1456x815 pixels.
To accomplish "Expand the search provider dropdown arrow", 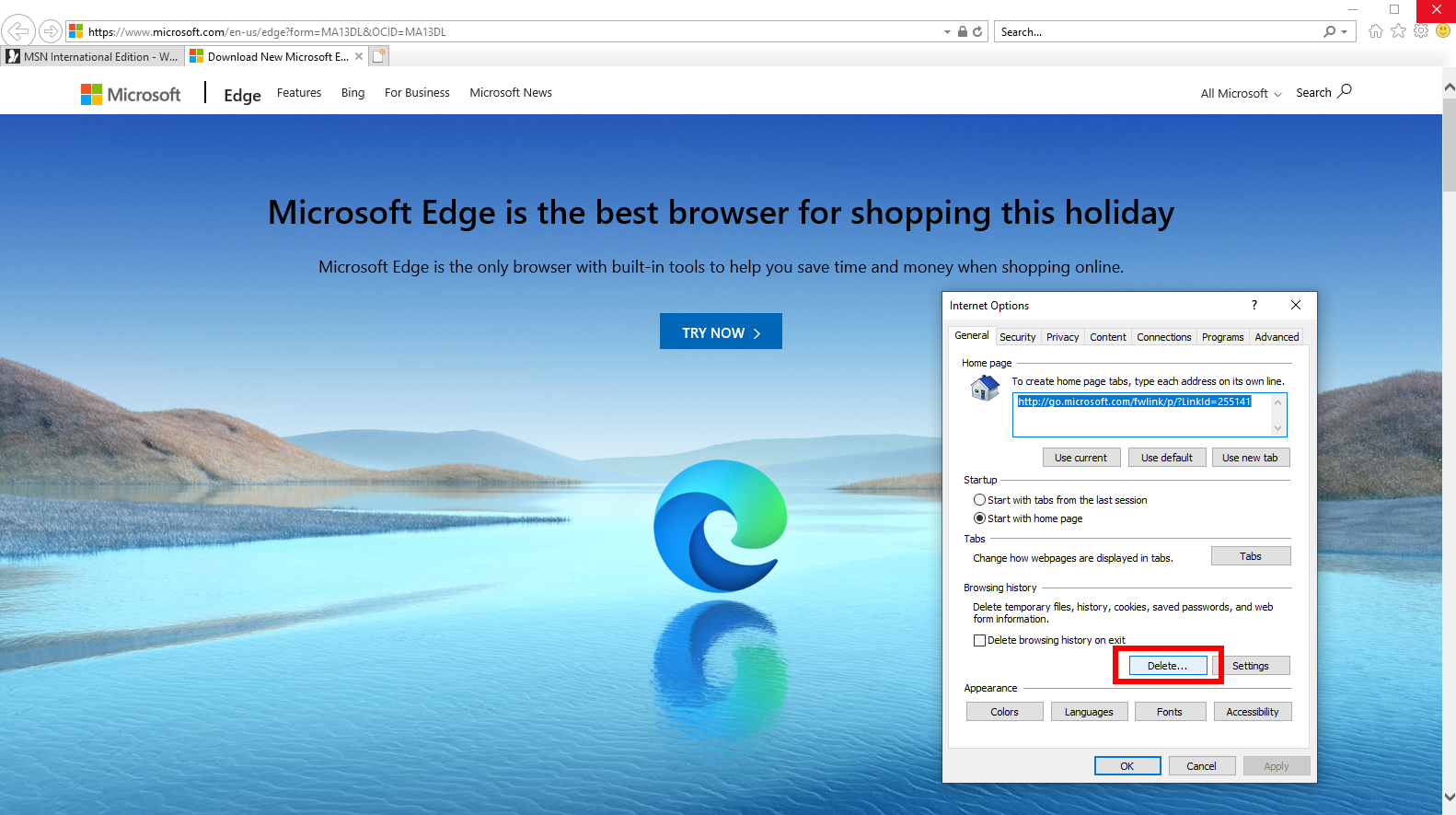I will click(x=1345, y=32).
